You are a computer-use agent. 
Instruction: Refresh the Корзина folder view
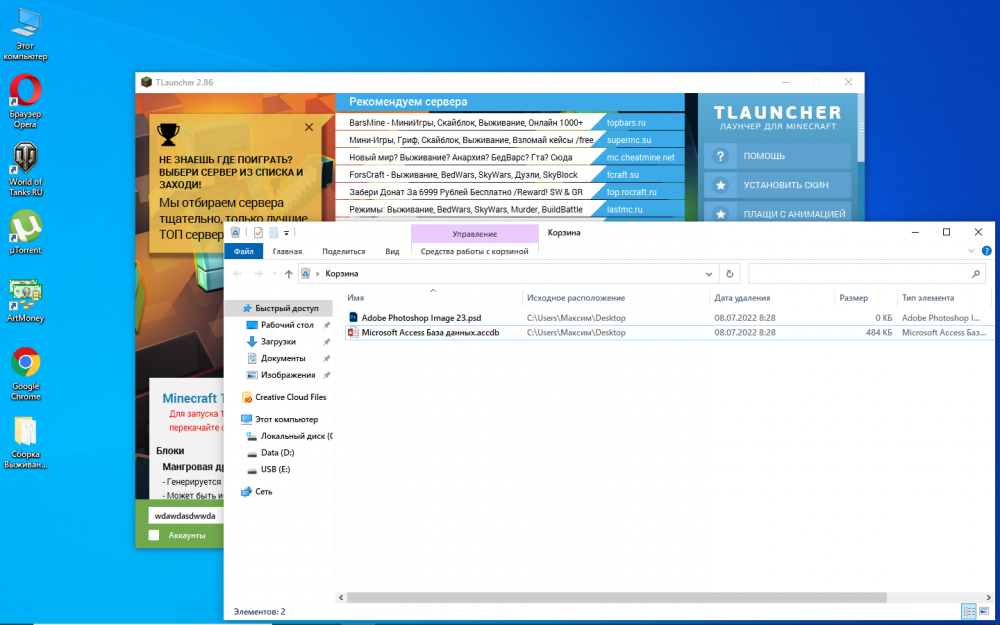730,274
